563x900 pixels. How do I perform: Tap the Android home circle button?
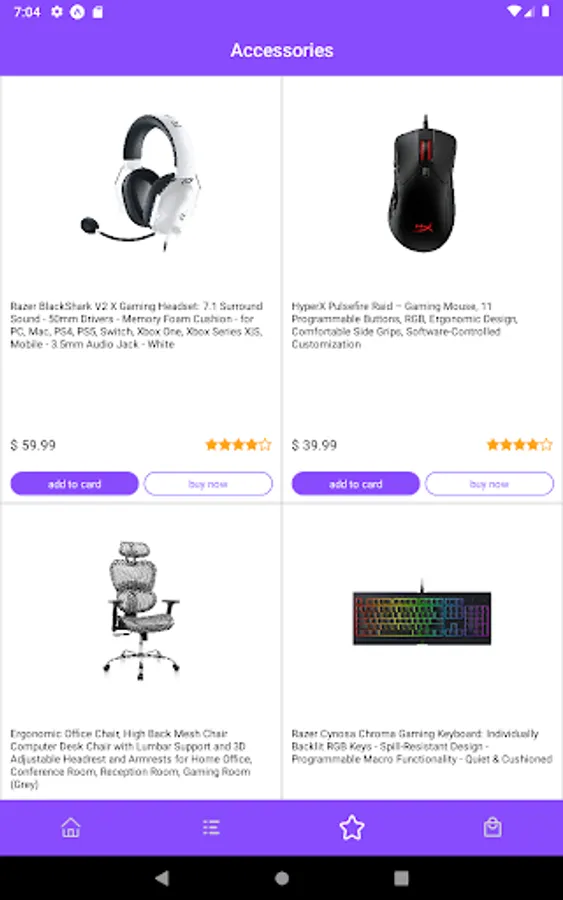click(x=282, y=878)
